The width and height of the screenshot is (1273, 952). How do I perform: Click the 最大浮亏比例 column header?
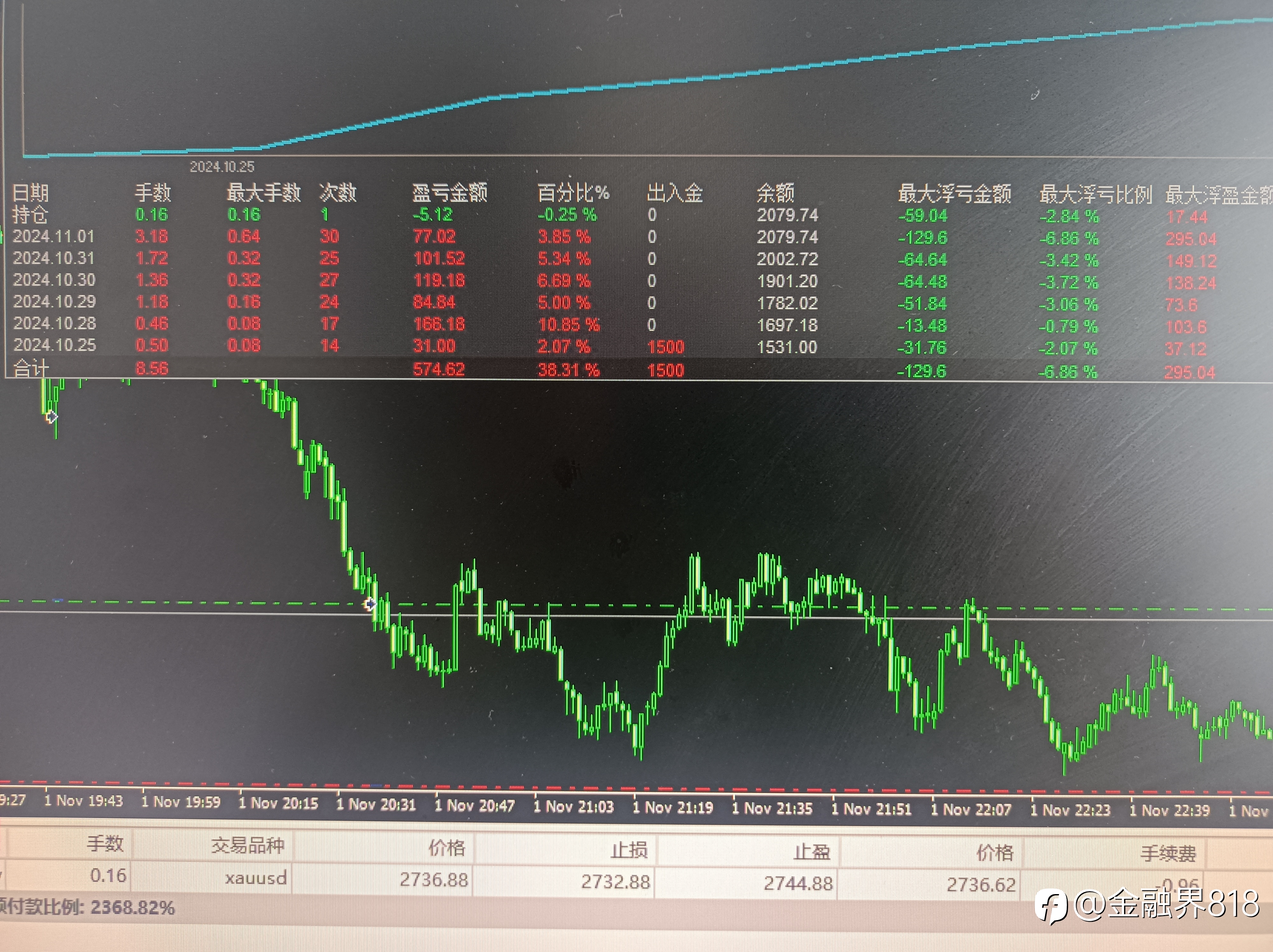click(x=1096, y=195)
